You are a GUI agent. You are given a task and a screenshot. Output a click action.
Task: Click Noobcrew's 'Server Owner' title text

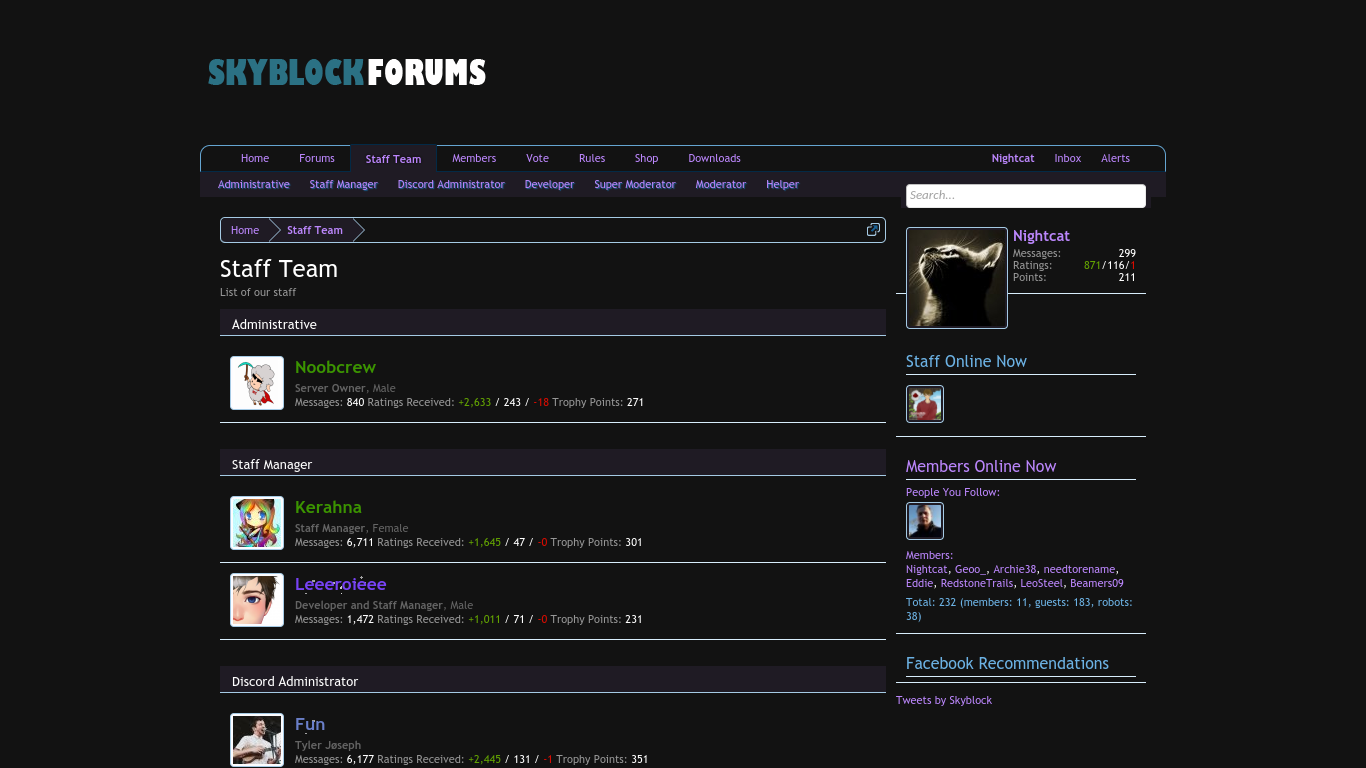330,388
